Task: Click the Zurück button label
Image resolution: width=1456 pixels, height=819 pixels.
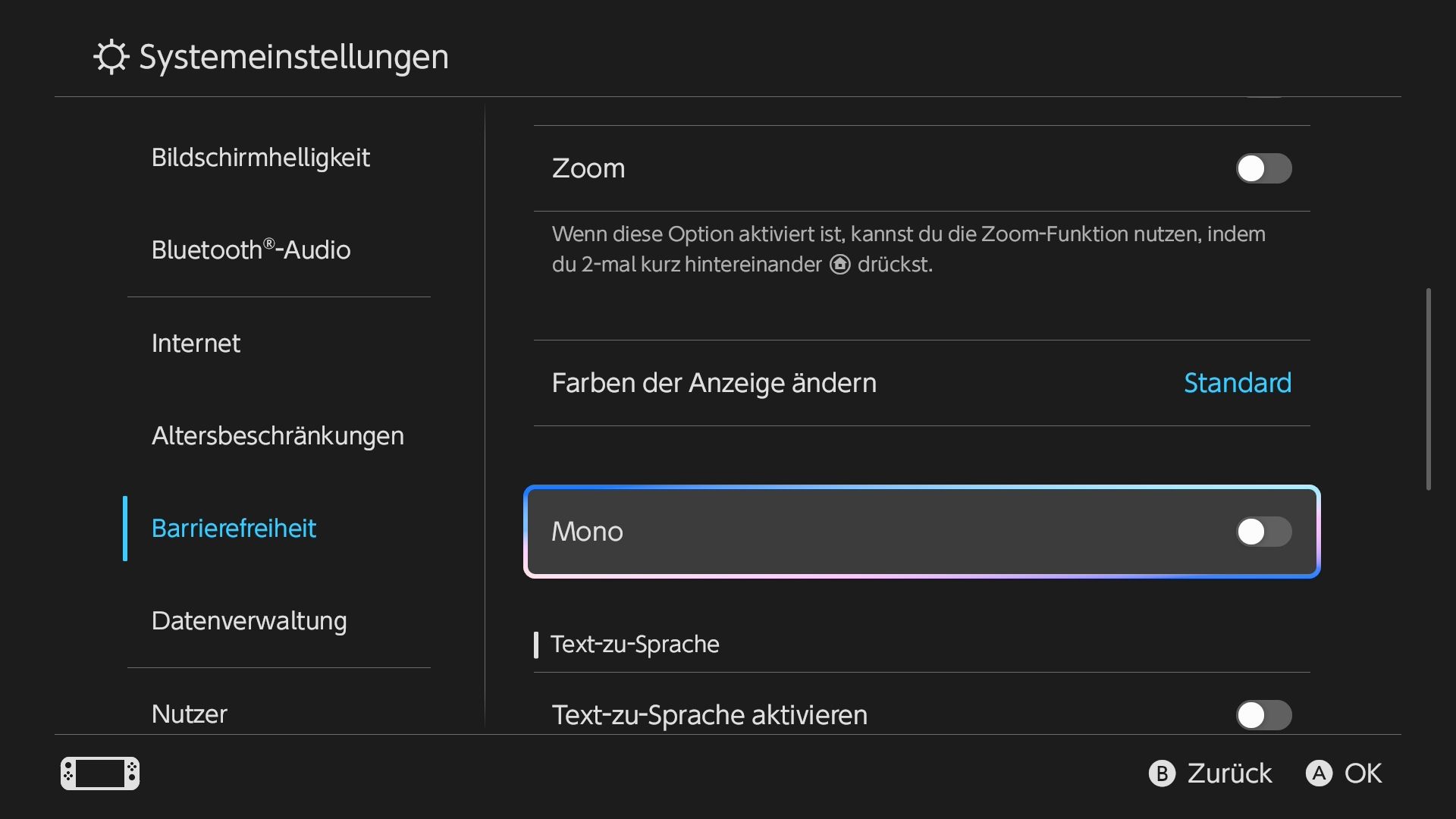Action: coord(1229,773)
